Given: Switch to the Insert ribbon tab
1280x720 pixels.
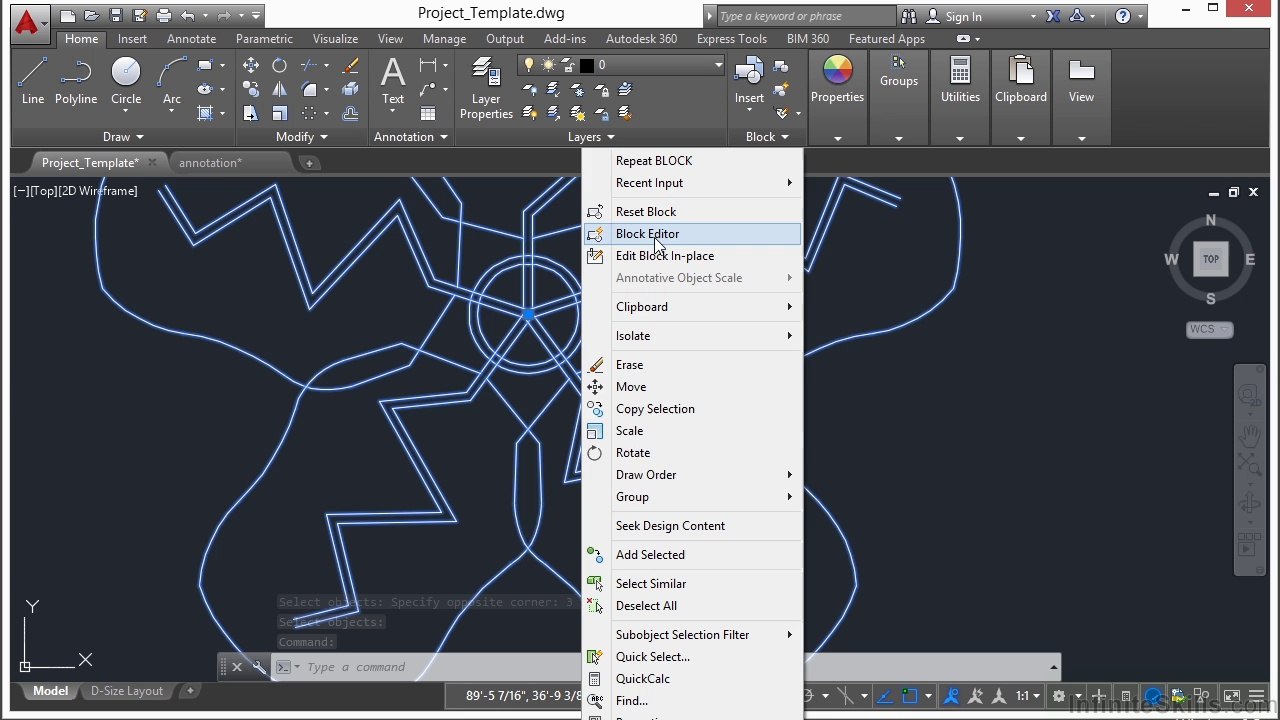Looking at the screenshot, I should coord(132,39).
